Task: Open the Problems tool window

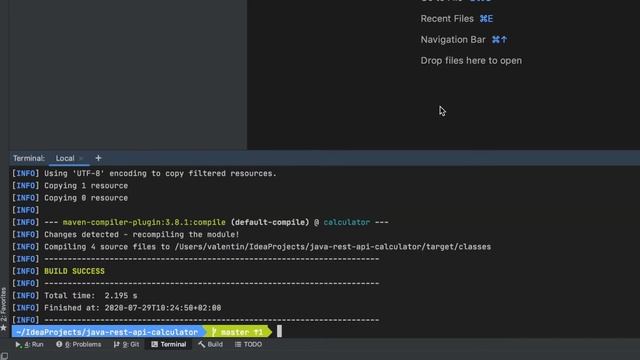Action: (x=79, y=344)
